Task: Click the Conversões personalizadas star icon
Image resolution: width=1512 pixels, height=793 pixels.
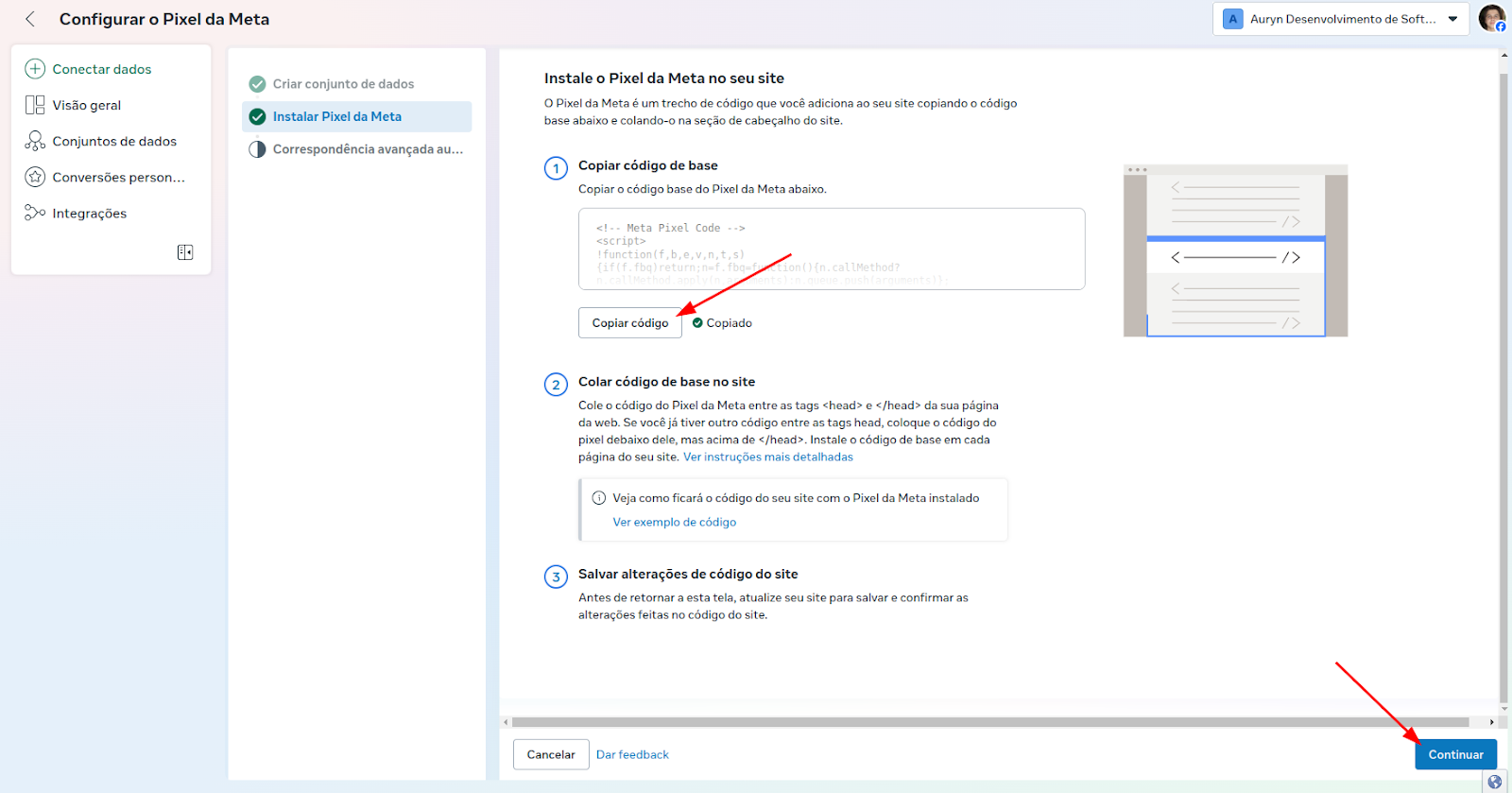Action: [35, 177]
